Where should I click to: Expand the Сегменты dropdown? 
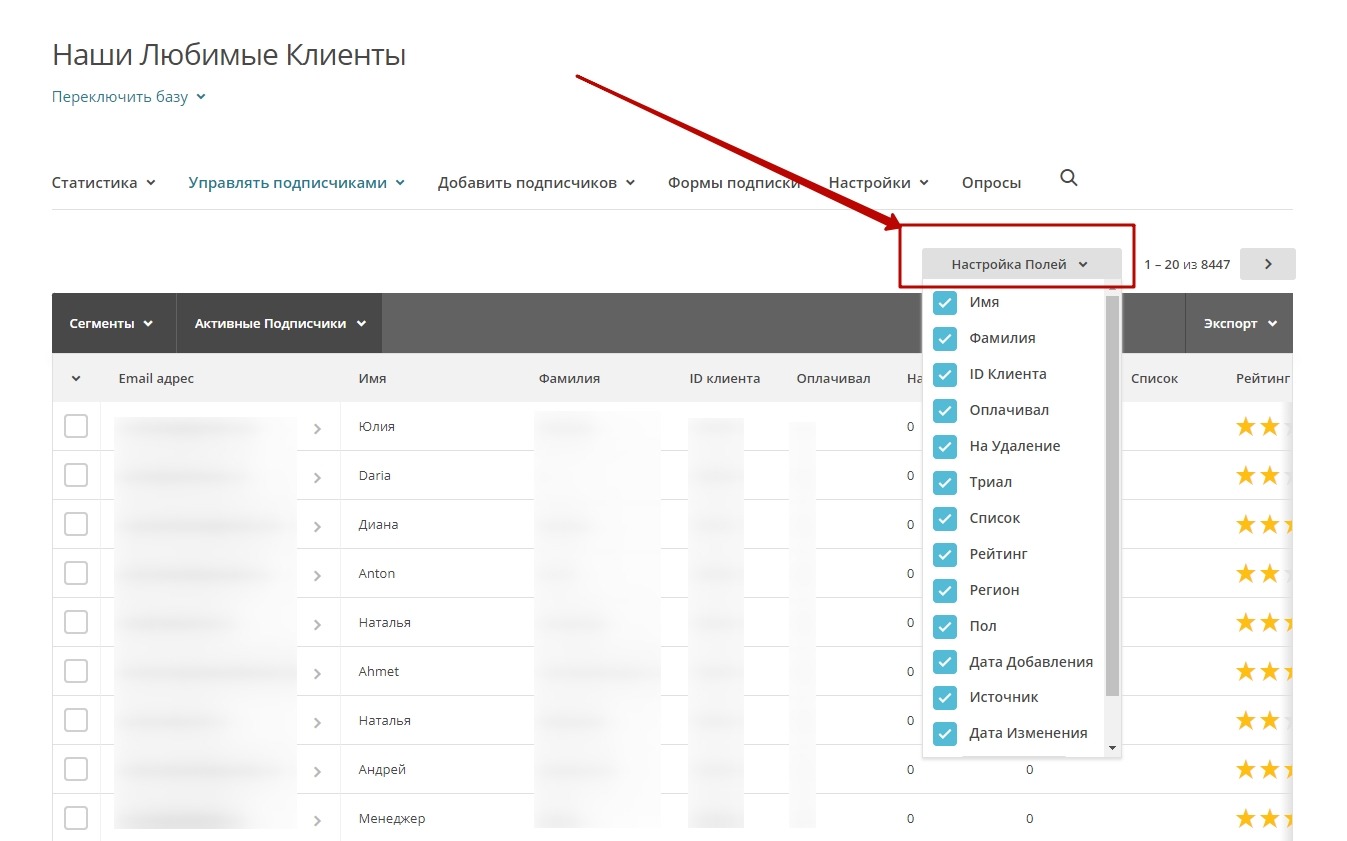tap(112, 324)
